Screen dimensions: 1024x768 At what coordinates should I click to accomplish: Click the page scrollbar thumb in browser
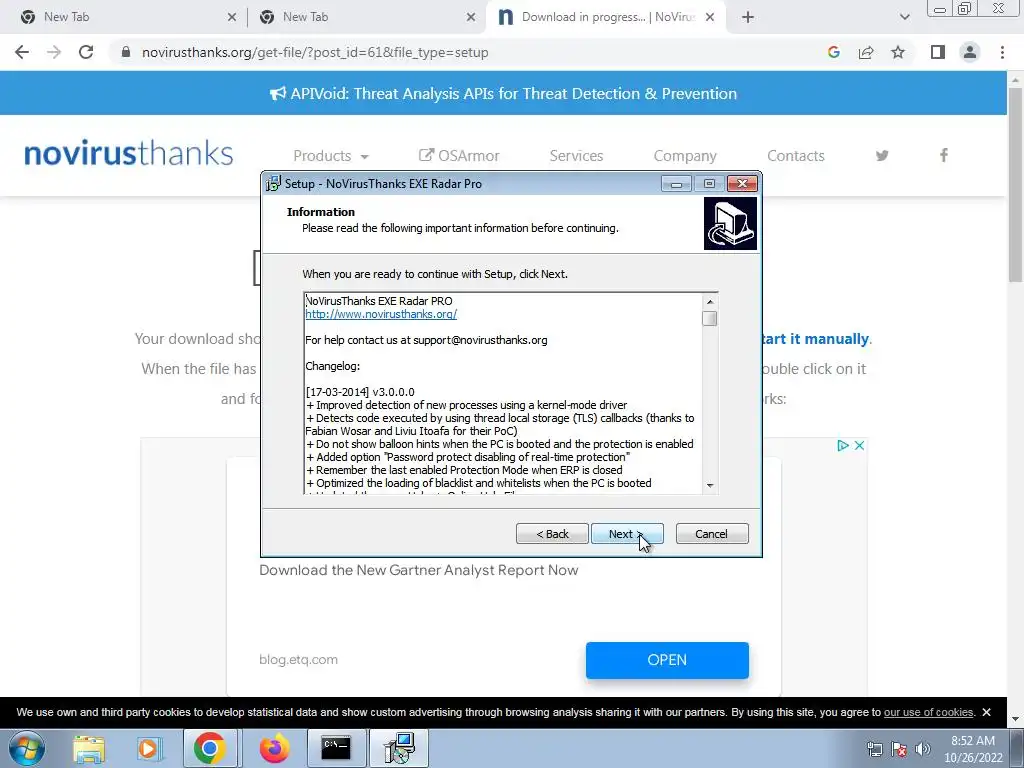click(1015, 184)
